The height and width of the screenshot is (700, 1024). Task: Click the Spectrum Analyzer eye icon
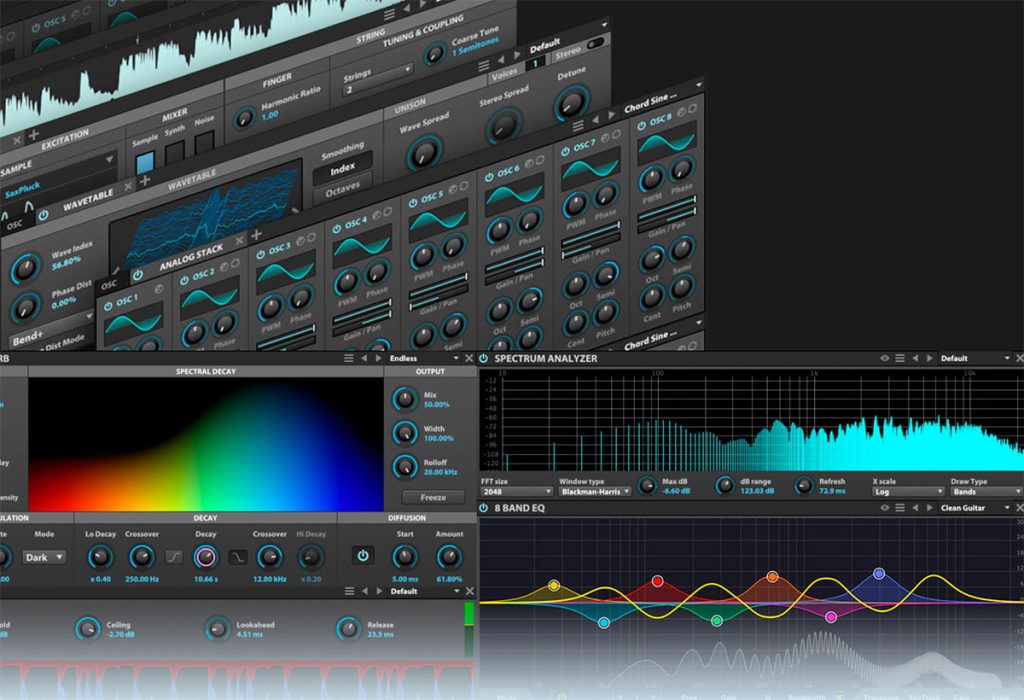click(x=884, y=358)
